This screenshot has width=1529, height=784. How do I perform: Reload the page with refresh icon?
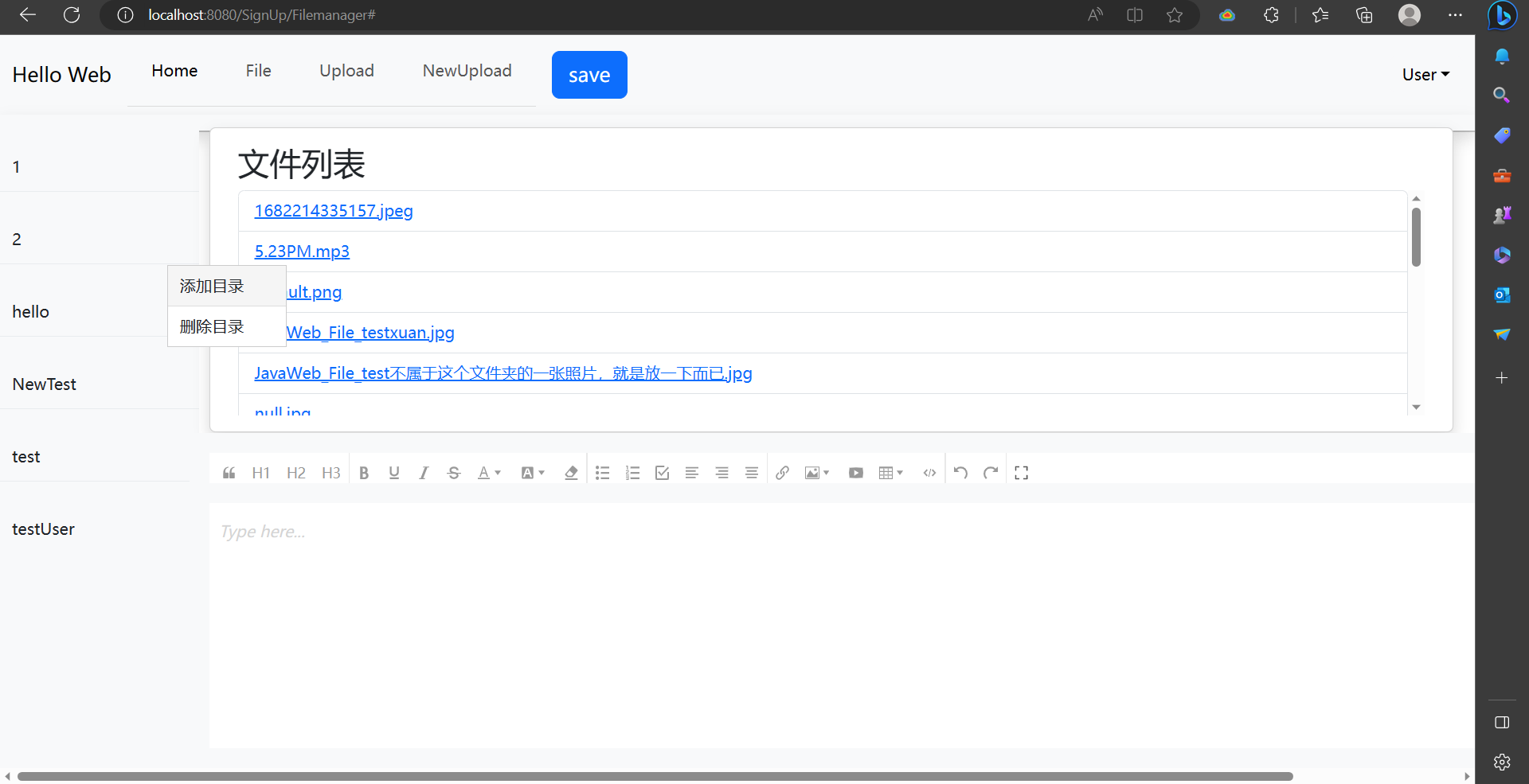tap(72, 15)
